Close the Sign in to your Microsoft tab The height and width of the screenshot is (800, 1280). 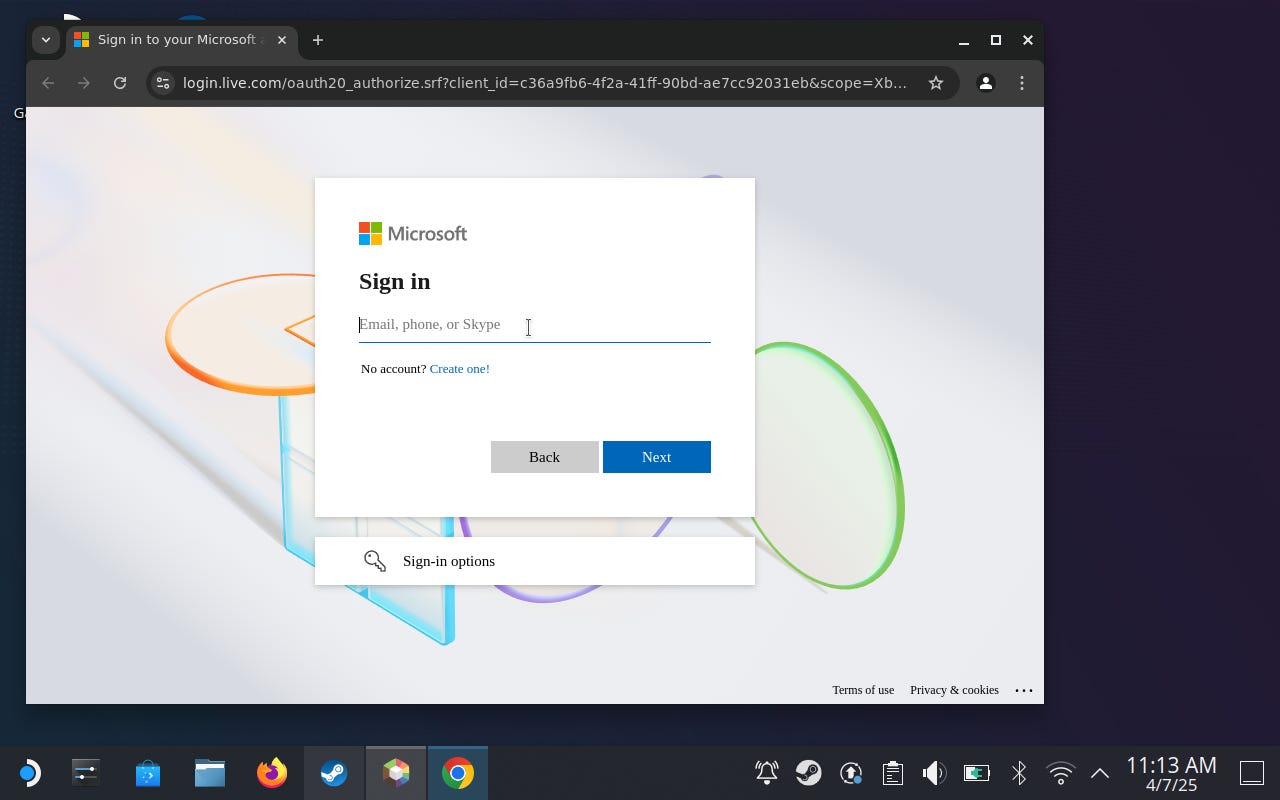[282, 40]
